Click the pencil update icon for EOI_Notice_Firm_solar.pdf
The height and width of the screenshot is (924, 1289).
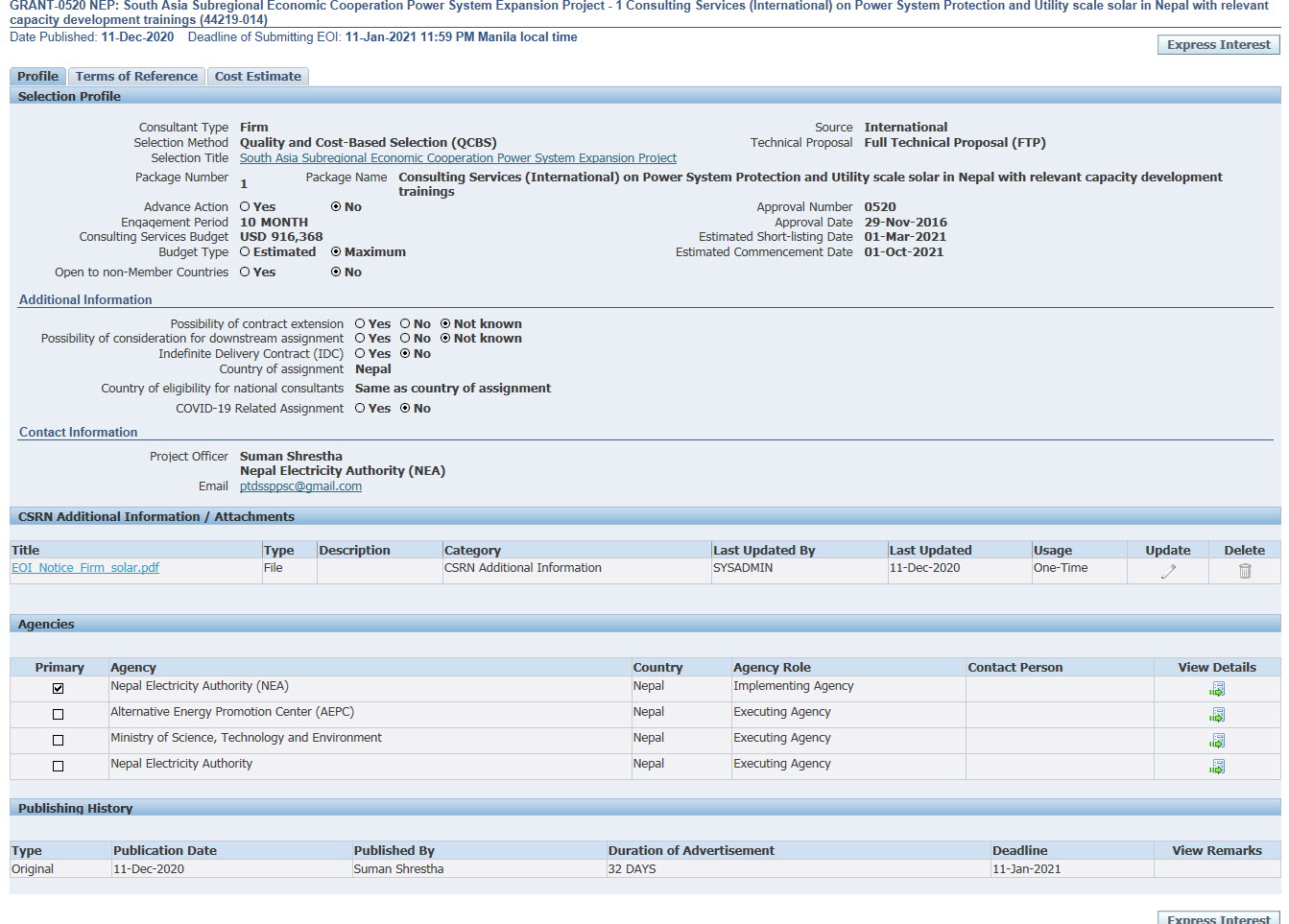tap(1168, 571)
